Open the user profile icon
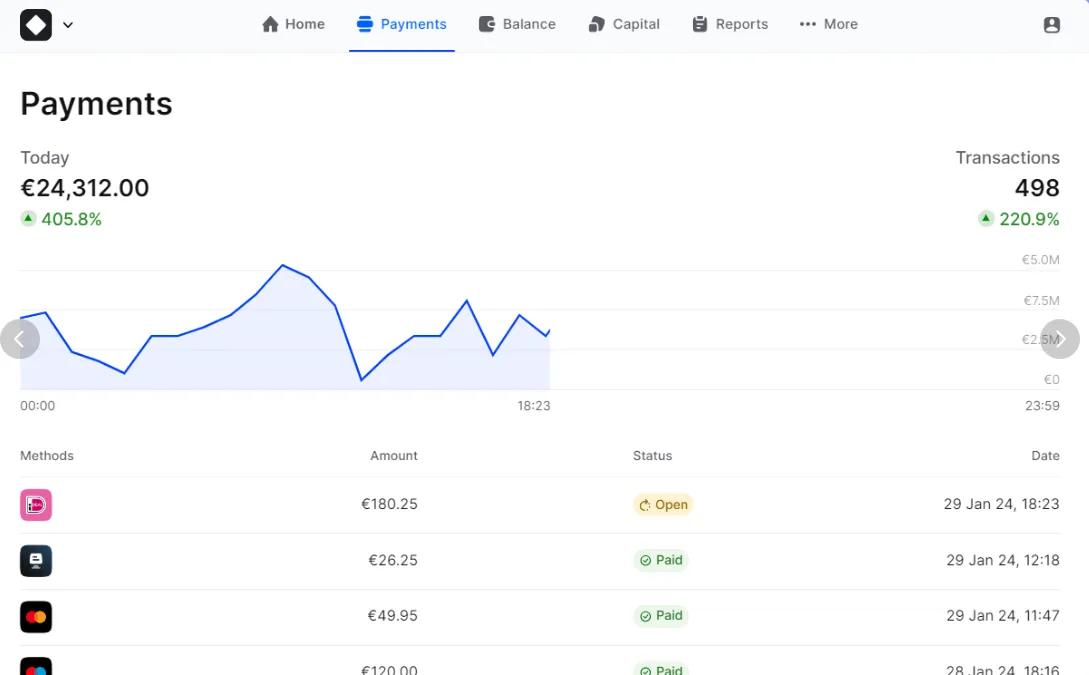This screenshot has width=1089, height=675. pos(1051,25)
